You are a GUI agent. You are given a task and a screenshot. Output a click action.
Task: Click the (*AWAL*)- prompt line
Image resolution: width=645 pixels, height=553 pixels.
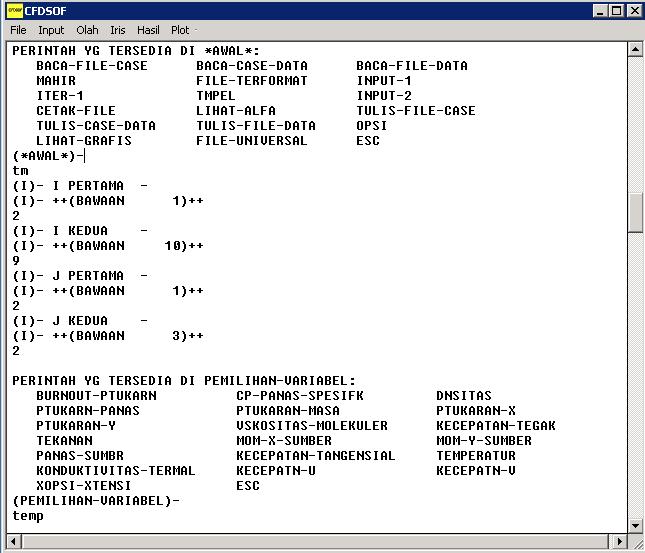point(48,156)
